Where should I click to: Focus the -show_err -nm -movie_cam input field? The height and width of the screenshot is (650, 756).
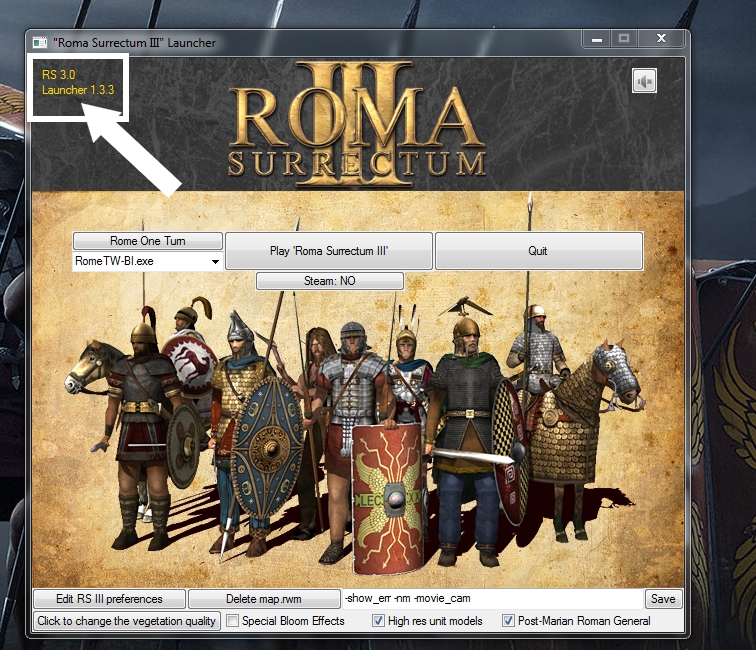coord(492,598)
